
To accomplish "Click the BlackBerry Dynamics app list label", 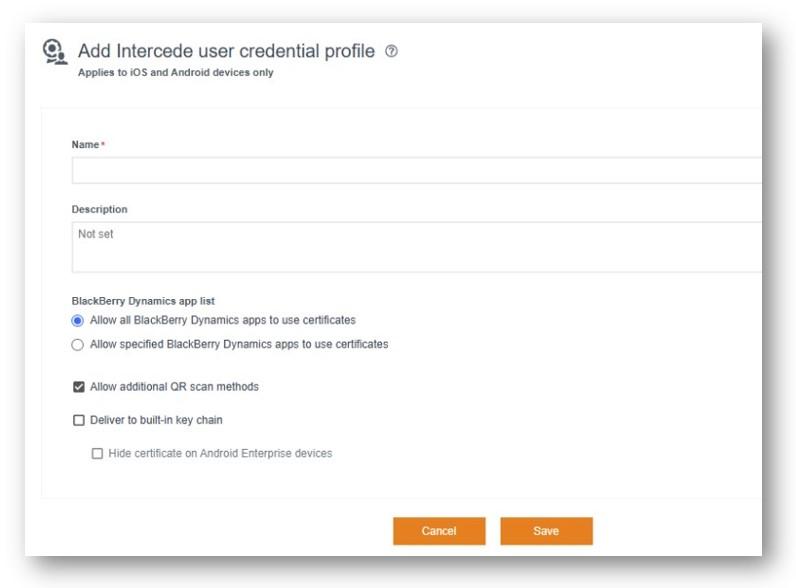I will coord(143,301).
